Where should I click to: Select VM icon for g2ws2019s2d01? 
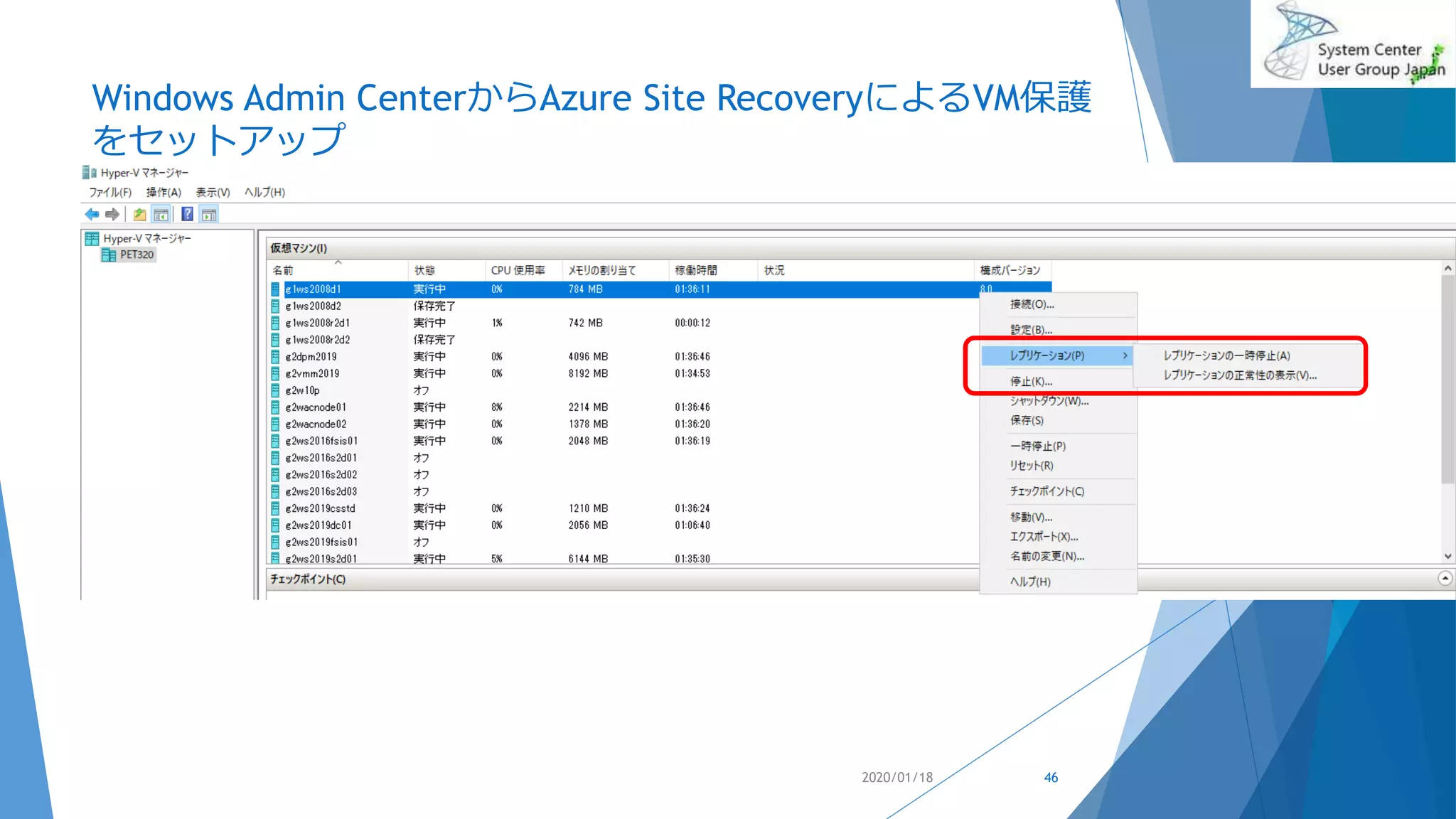pos(275,558)
